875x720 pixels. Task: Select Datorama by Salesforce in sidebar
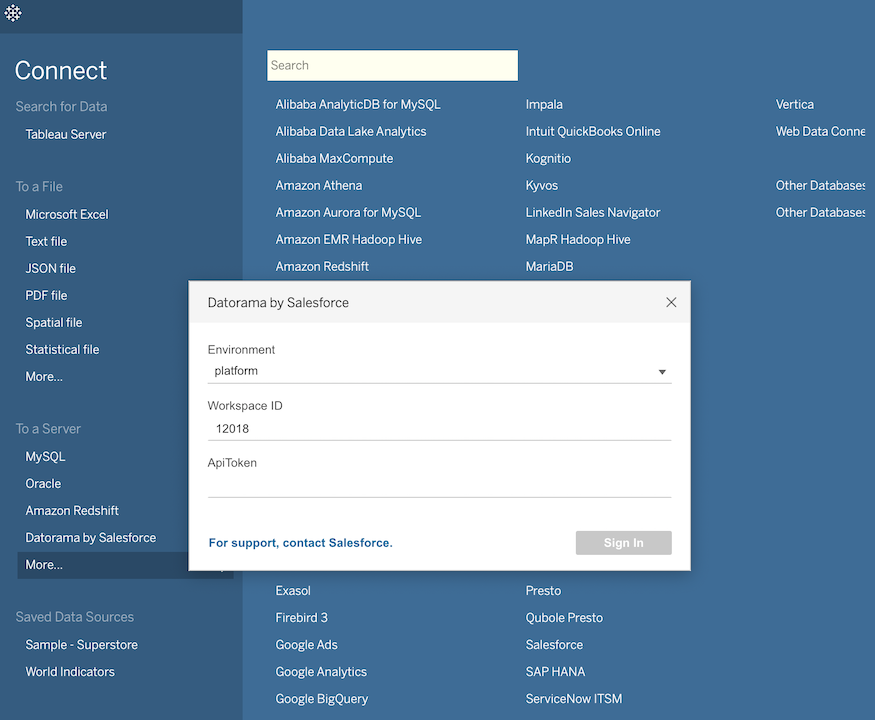90,538
